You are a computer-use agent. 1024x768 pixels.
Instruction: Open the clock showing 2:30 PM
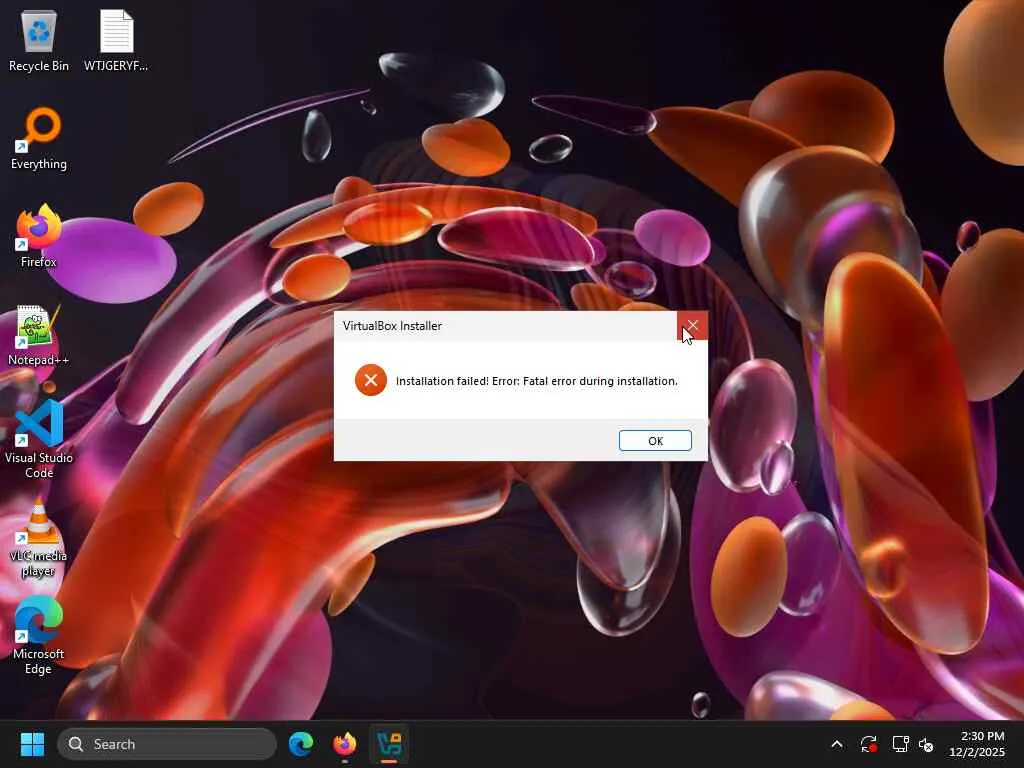pyautogui.click(x=977, y=744)
